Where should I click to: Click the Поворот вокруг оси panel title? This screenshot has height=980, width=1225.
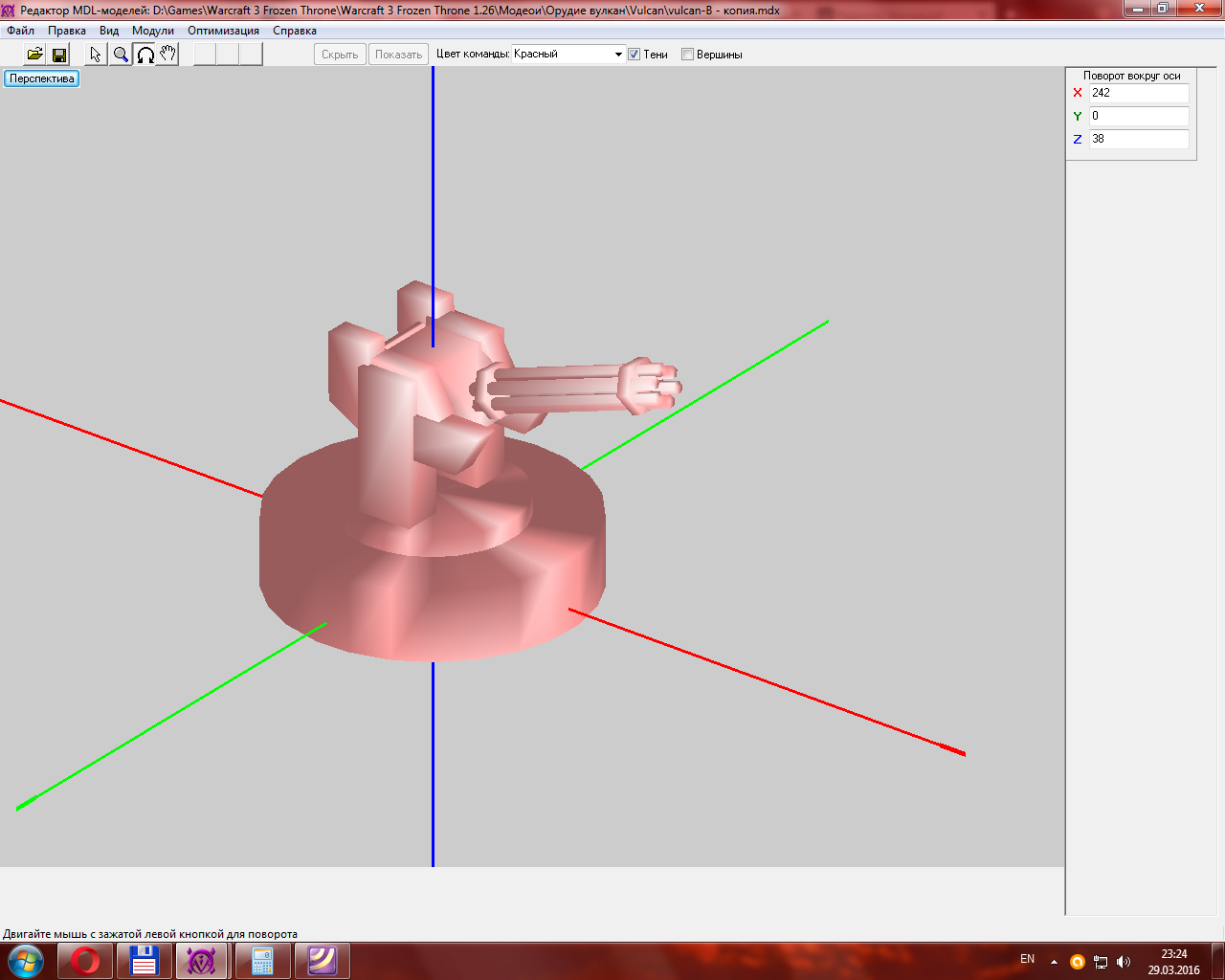tap(1131, 76)
